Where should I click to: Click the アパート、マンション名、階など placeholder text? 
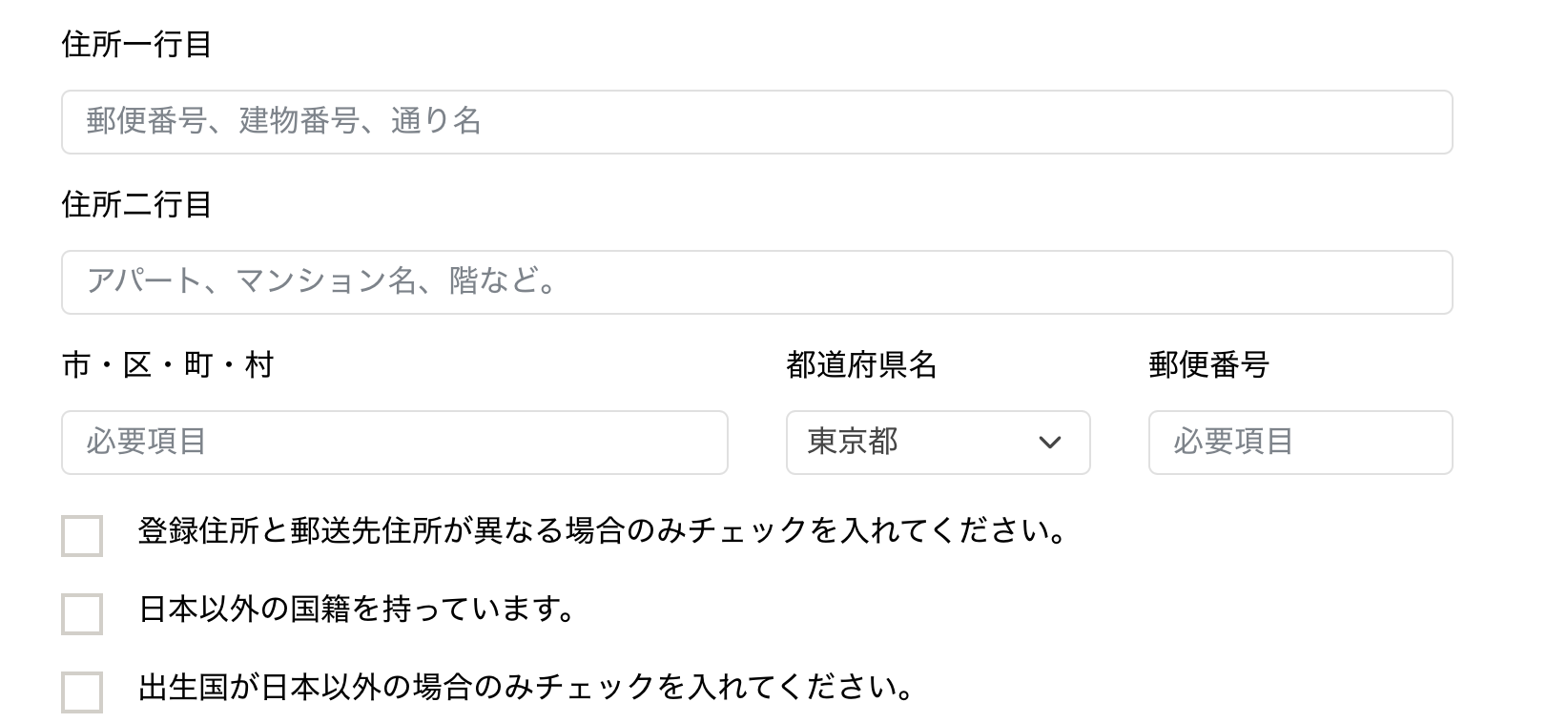point(321,281)
